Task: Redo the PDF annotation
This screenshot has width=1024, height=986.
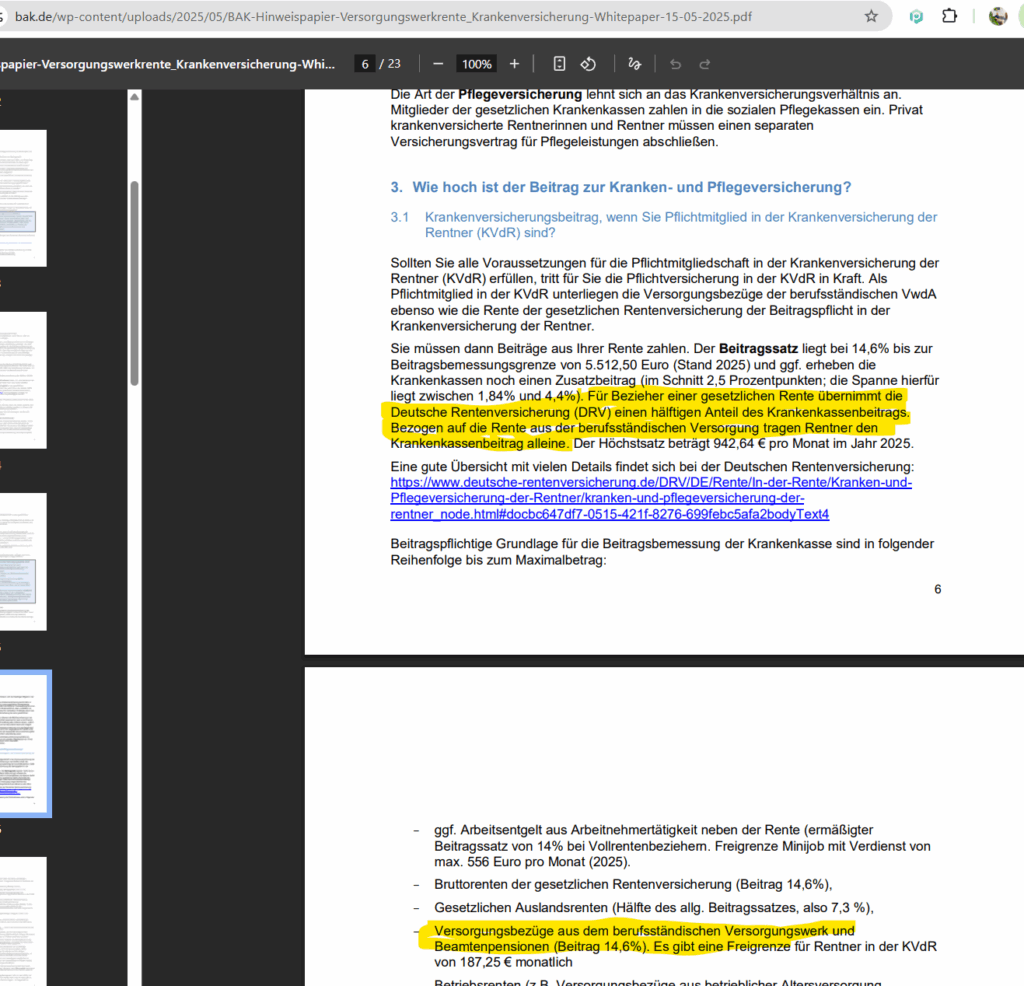Action: 705,64
